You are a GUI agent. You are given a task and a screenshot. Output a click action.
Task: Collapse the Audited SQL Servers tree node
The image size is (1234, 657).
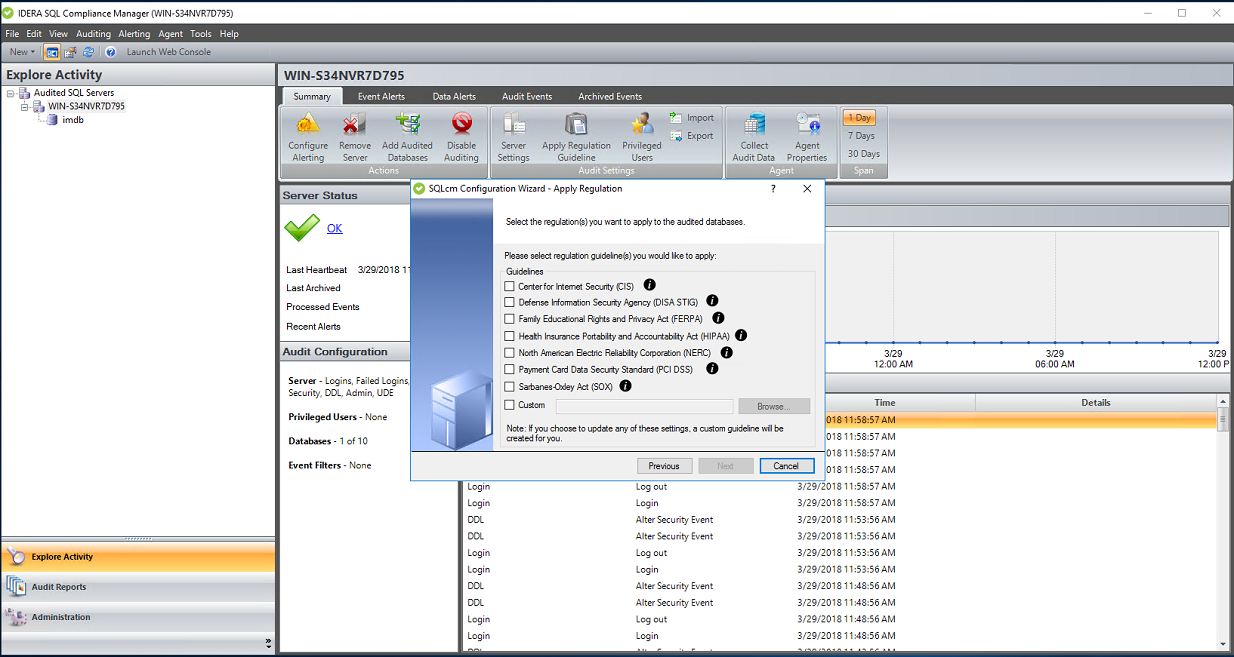click(x=10, y=93)
